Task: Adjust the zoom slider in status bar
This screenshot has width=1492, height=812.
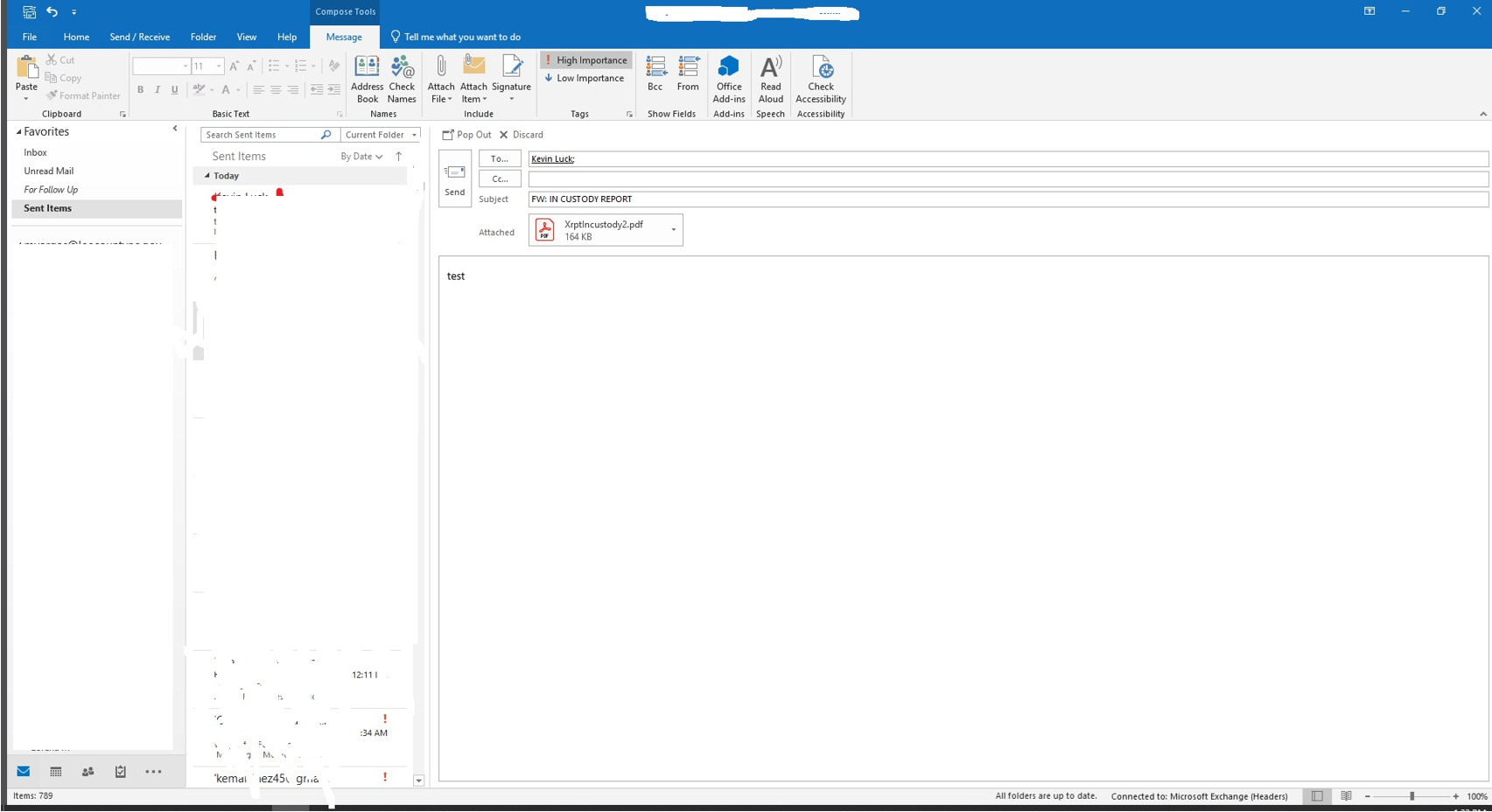Action: point(1411,796)
